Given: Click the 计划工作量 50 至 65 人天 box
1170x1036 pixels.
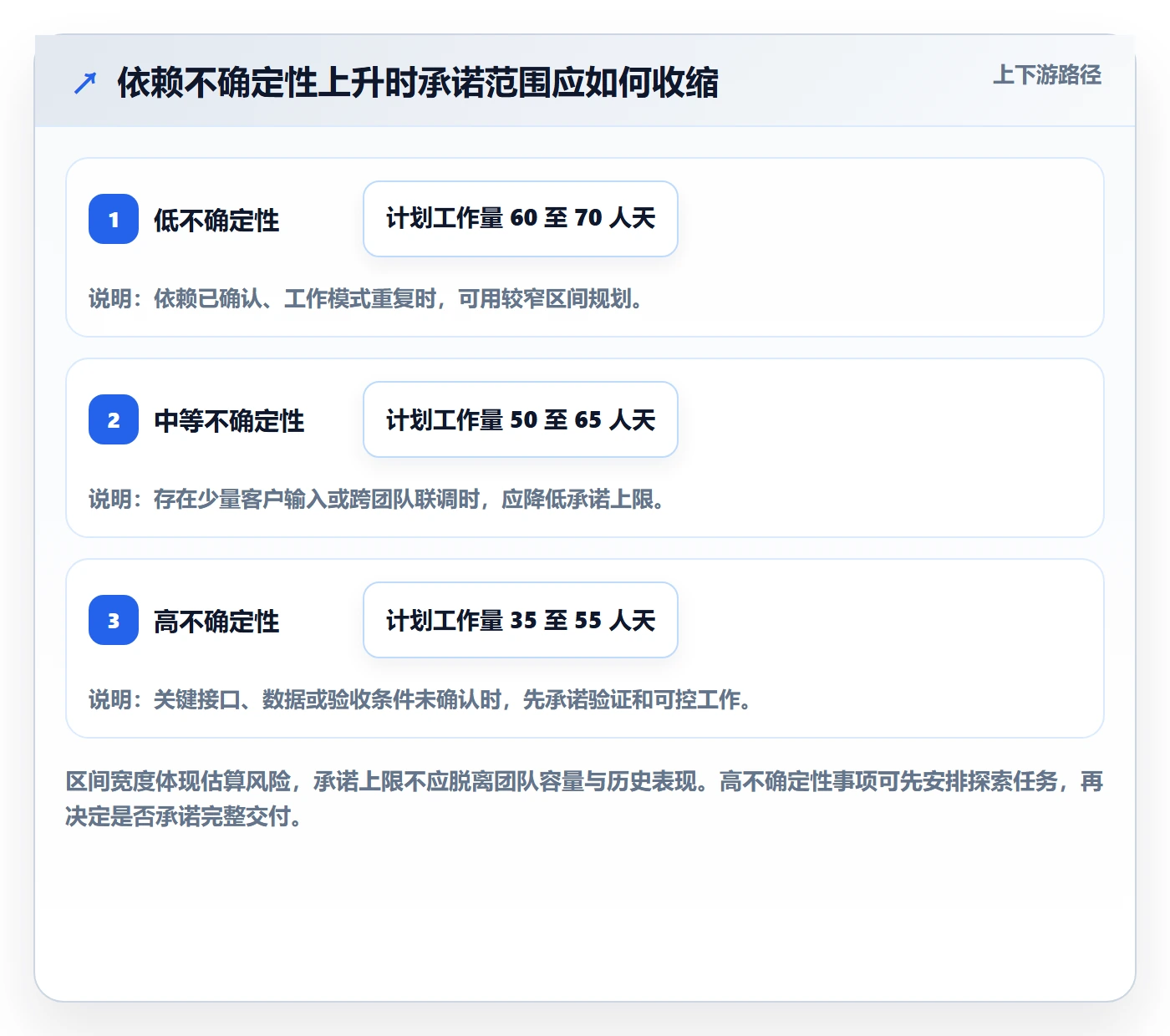Looking at the screenshot, I should (x=521, y=419).
